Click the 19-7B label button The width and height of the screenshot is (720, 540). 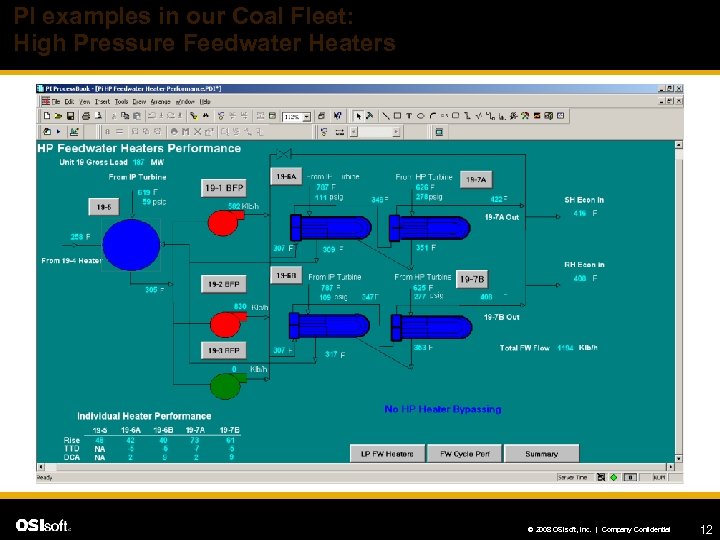472,279
